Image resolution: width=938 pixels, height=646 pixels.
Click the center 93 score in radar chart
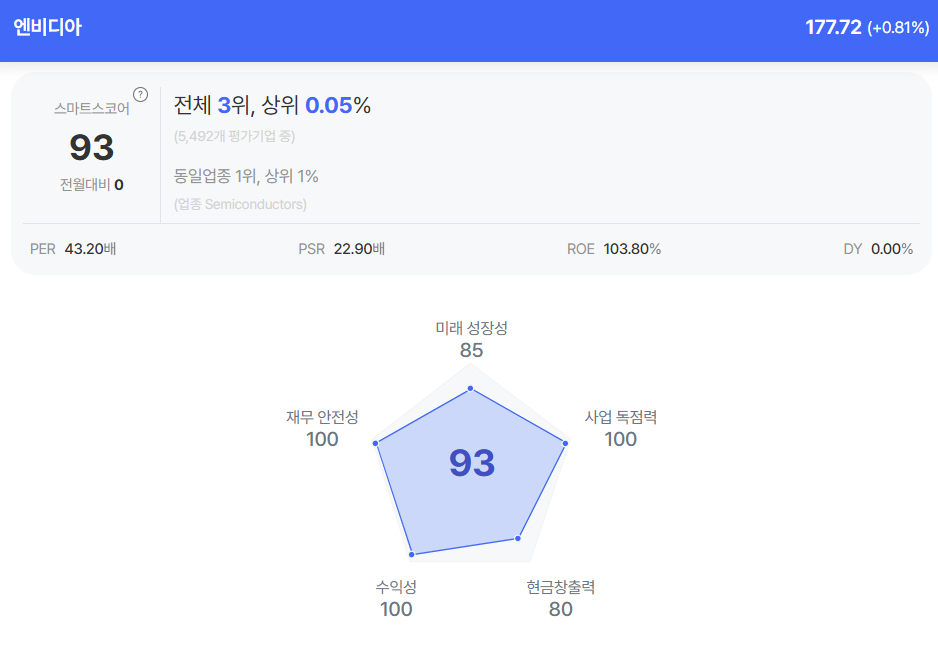pyautogui.click(x=471, y=463)
